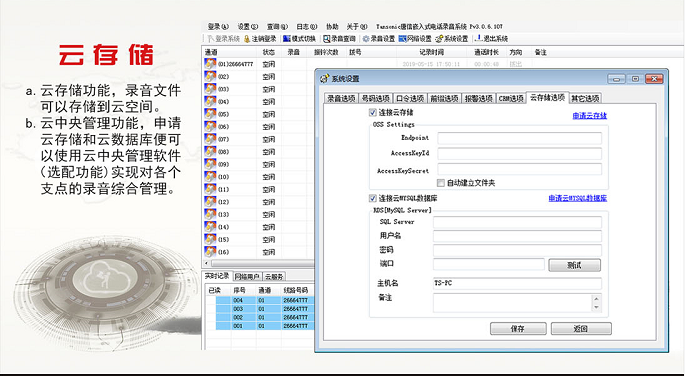This screenshot has height=376, width=685.
Task: Switch to the 云服务 bottom tab
Action: (274, 276)
